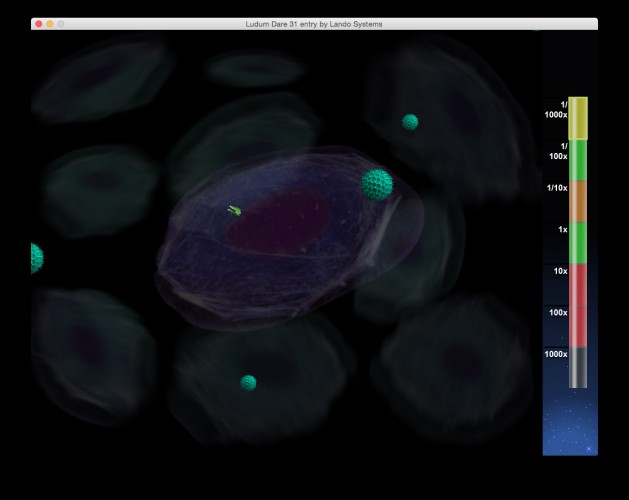
Task: Select the gray 1000x zoom level segment
Action: pyautogui.click(x=578, y=368)
